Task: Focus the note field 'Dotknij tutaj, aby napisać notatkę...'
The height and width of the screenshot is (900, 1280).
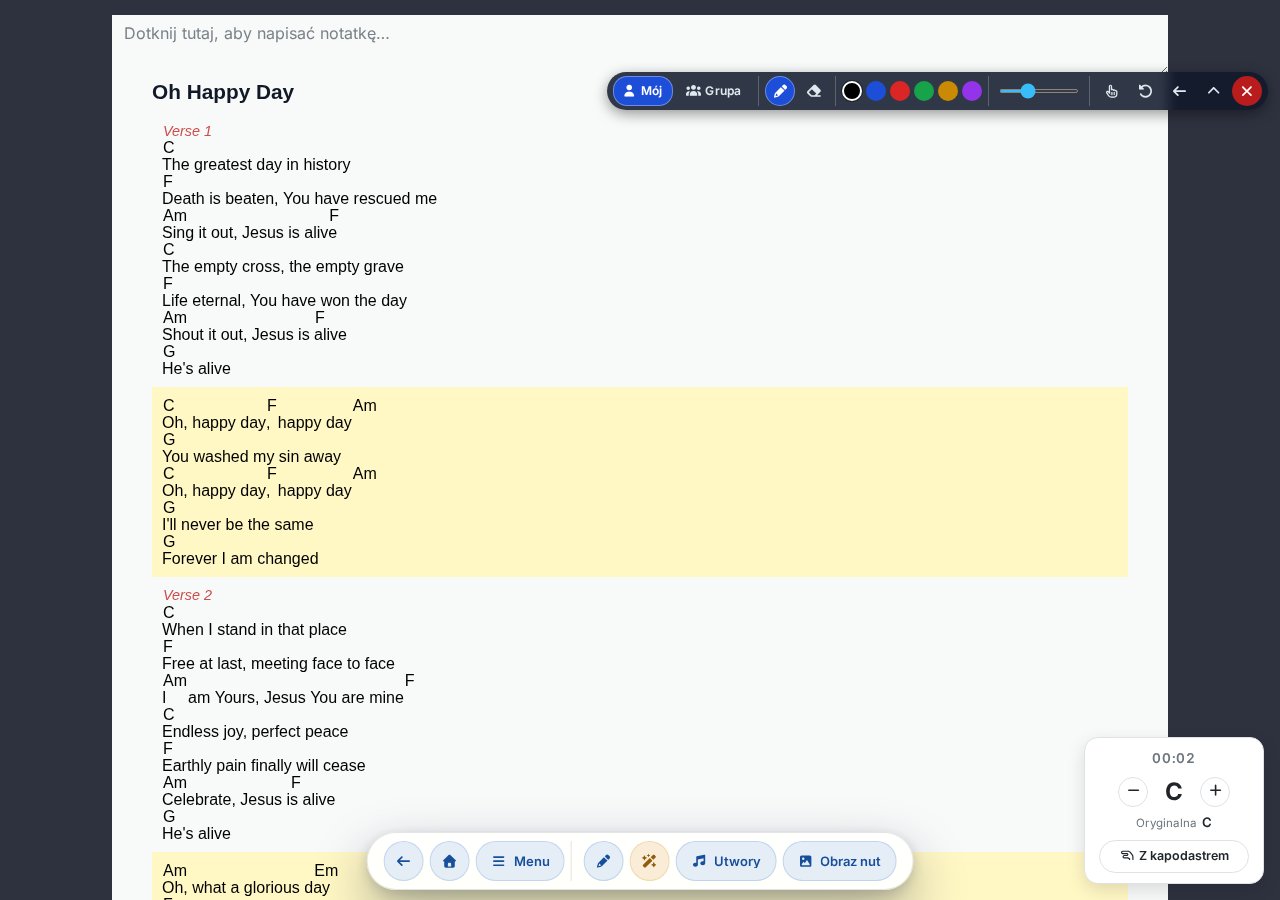Action: [640, 42]
